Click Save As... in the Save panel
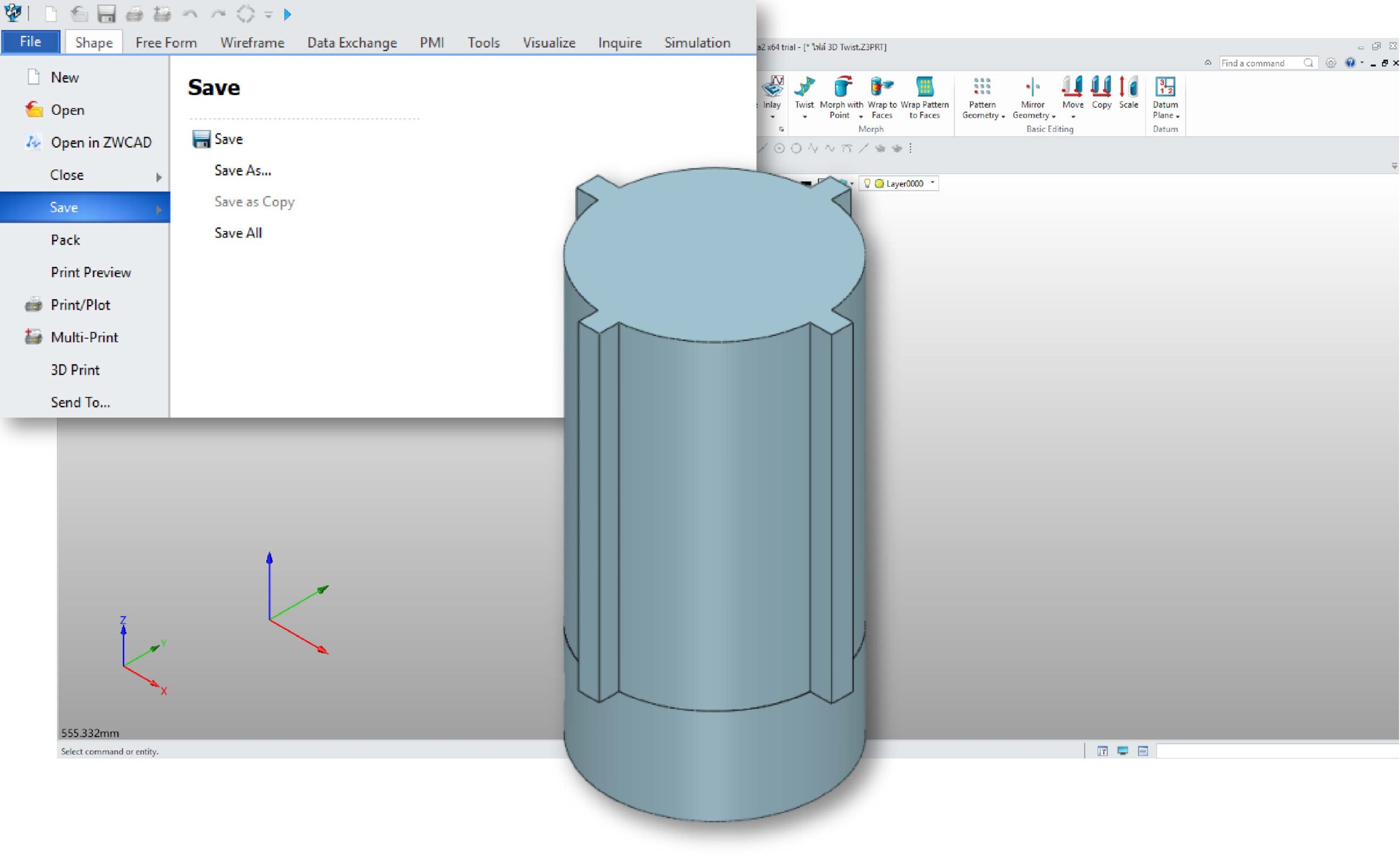Screen dimensions: 1400x859 point(243,170)
